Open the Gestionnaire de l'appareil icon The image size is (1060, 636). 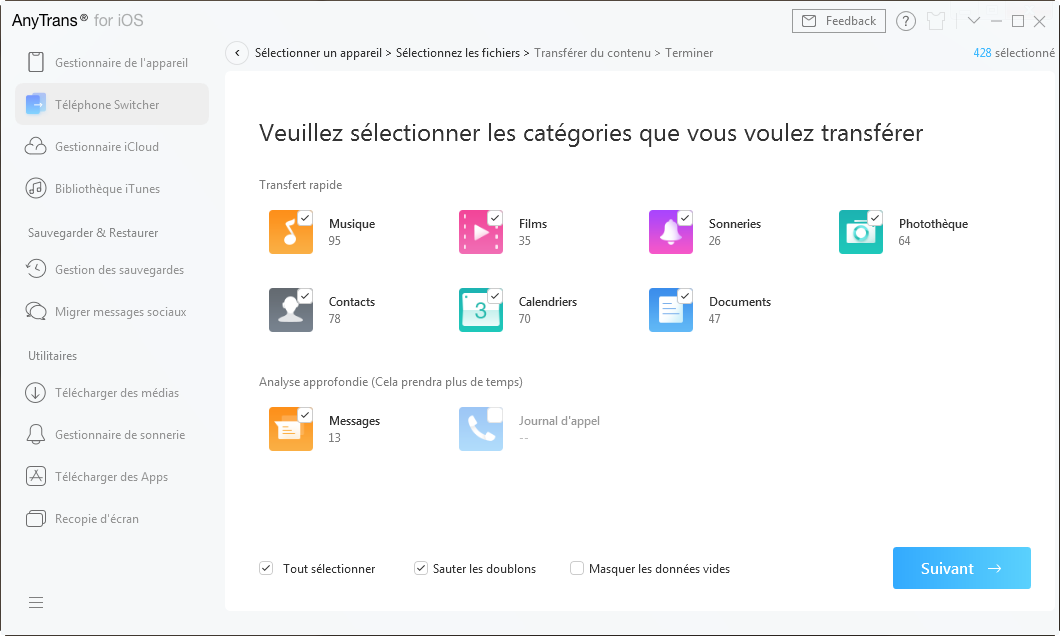tap(36, 62)
